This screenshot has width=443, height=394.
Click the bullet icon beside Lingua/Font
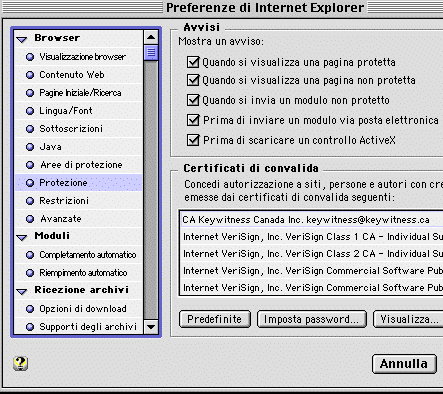pyautogui.click(x=30, y=111)
